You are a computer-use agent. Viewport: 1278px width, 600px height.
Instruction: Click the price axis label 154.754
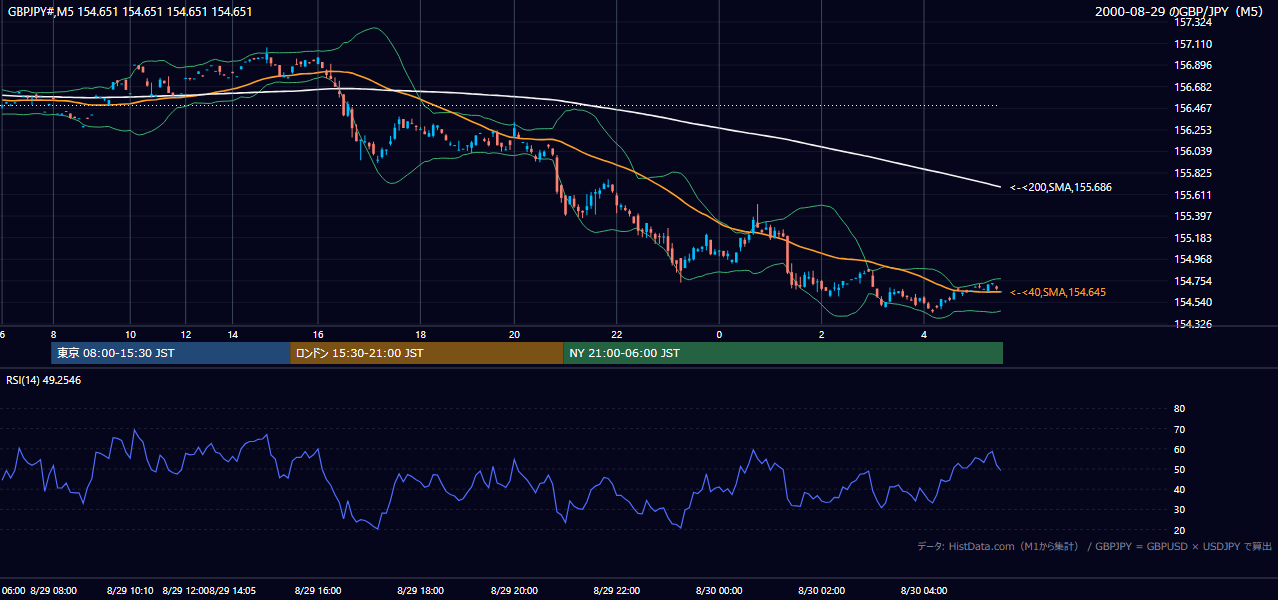point(1193,281)
